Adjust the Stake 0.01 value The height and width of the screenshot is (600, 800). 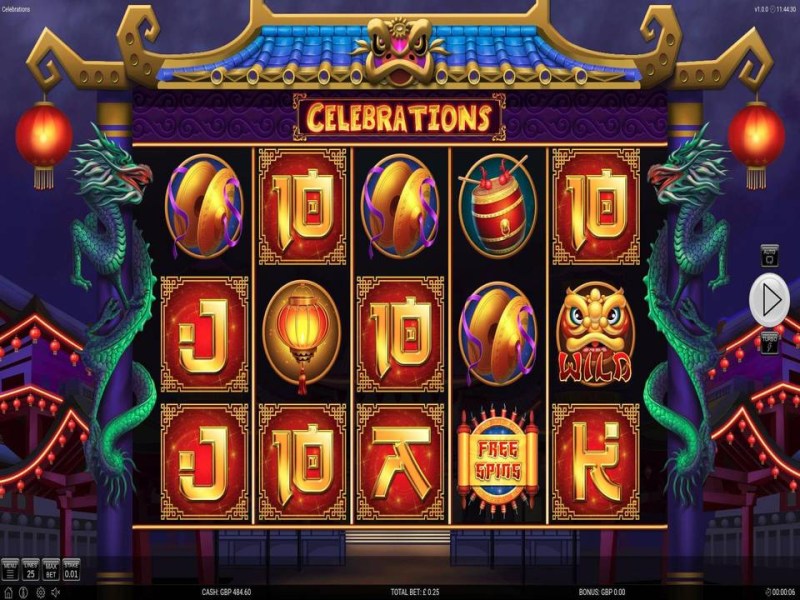71,570
